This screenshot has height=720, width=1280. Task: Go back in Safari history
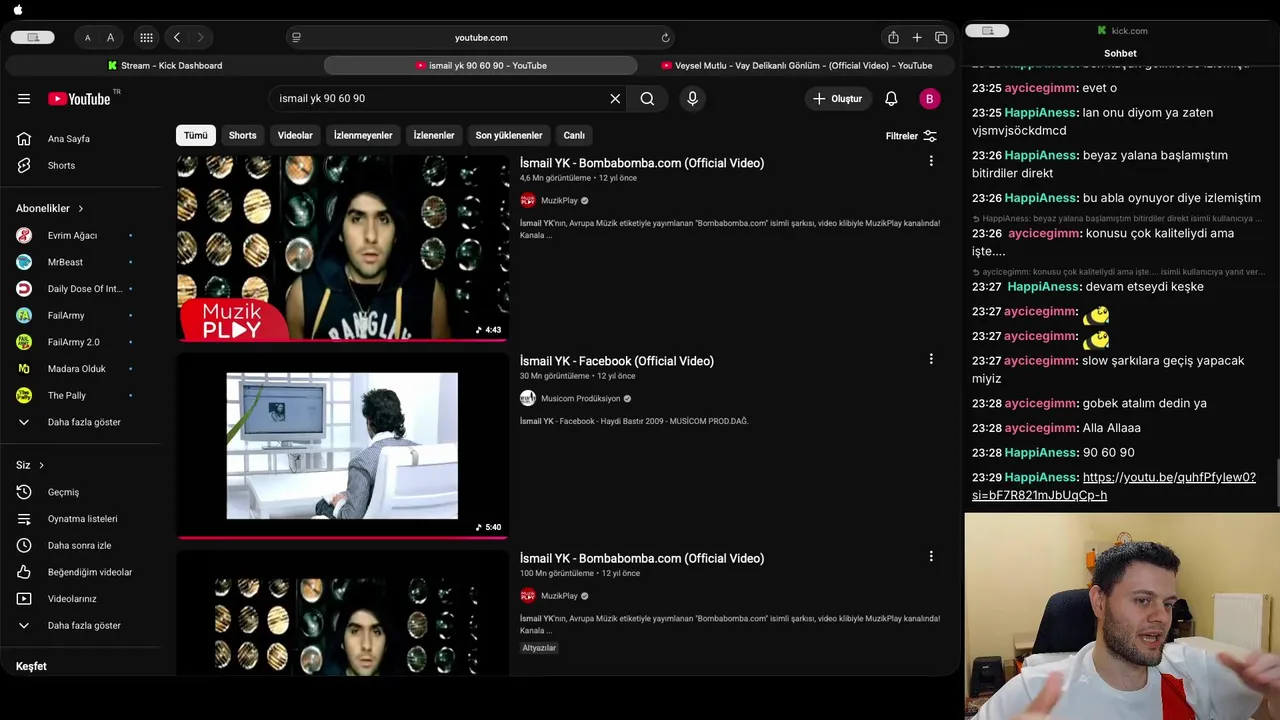click(x=177, y=38)
